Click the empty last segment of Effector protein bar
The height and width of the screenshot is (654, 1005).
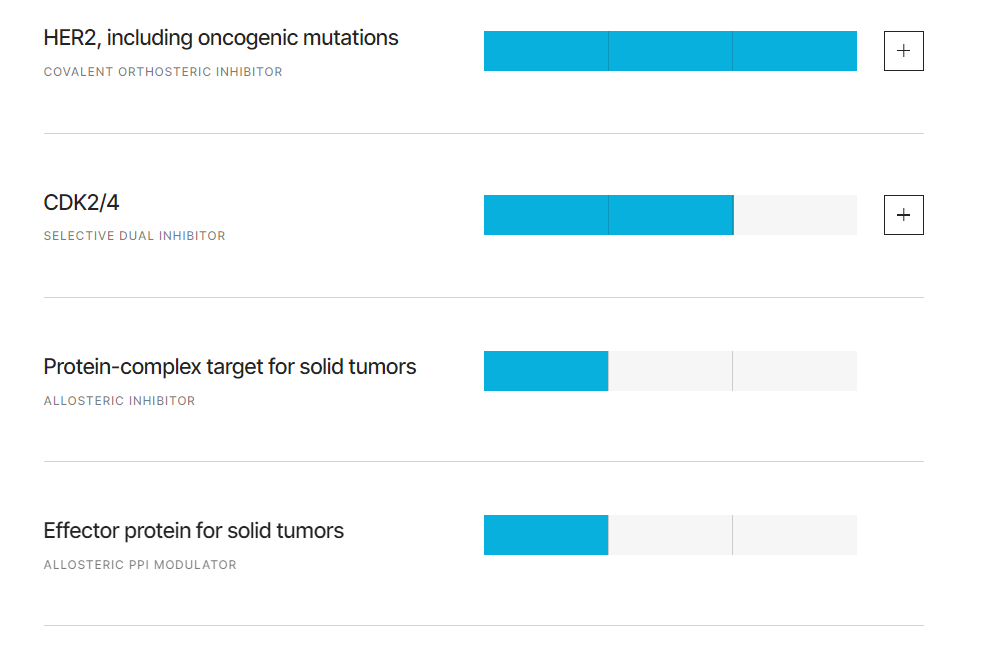795,535
